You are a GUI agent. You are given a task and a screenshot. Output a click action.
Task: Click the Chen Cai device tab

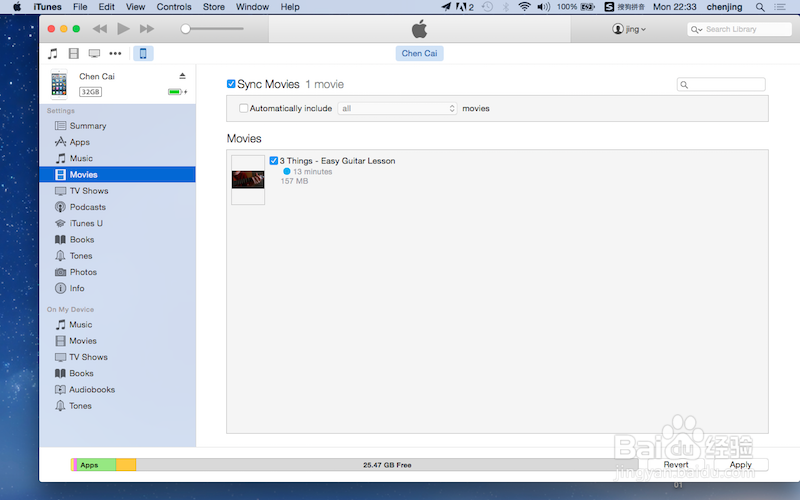click(x=419, y=54)
